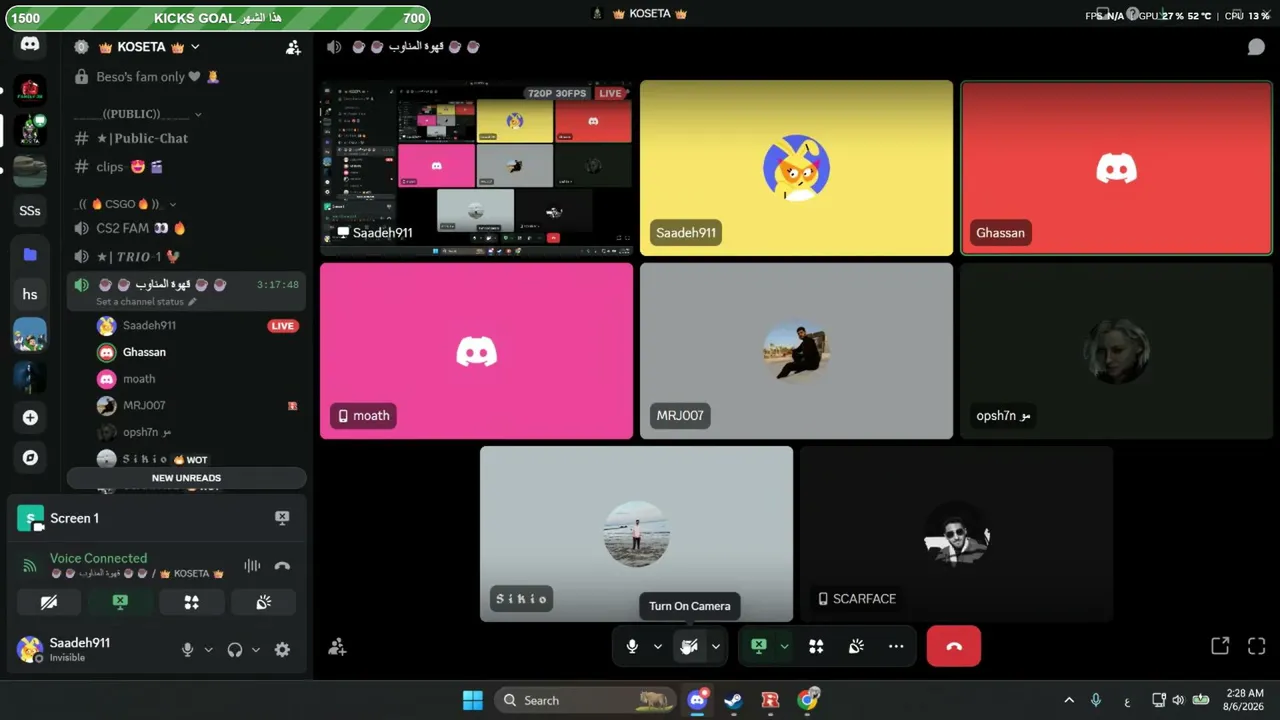1280x720 pixels.
Task: Click the Voice Connected status link
Action: [x=98, y=558]
